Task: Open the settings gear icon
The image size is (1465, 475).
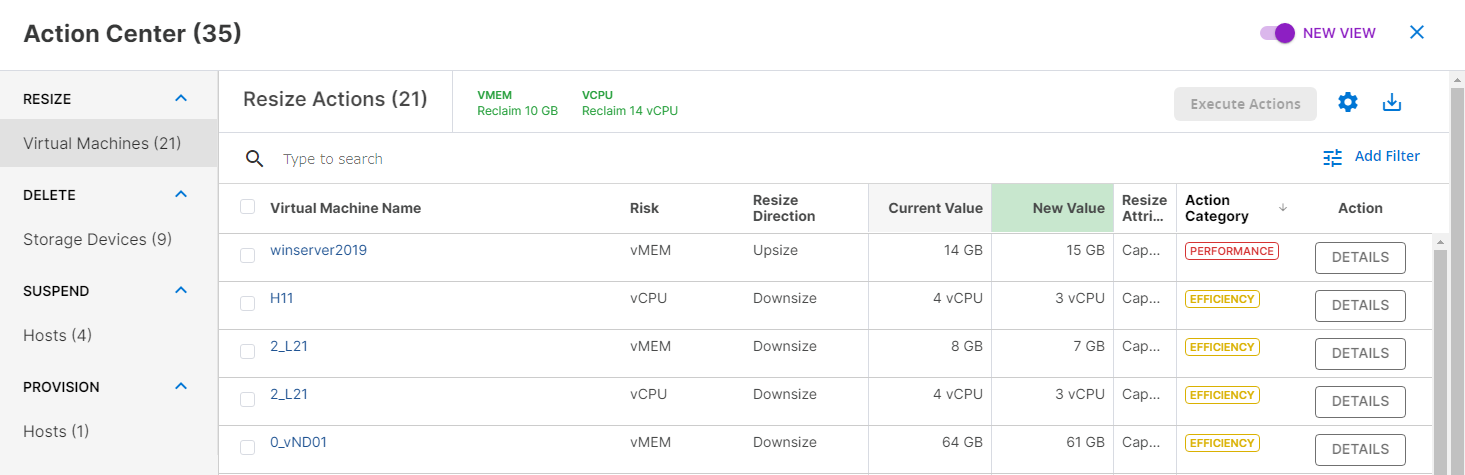Action: coord(1348,102)
